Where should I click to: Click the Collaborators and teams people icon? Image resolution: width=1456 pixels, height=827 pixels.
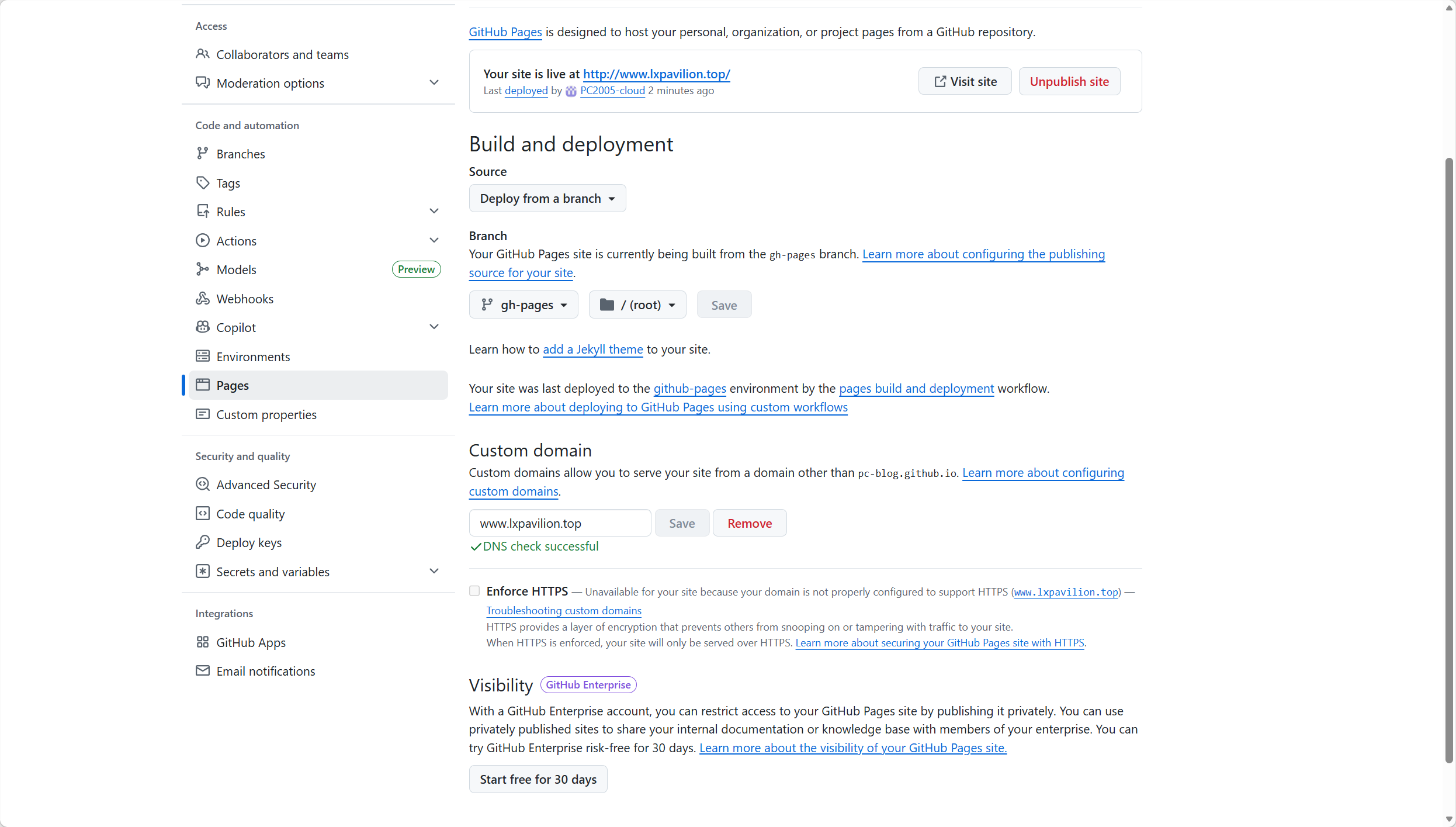pyautogui.click(x=203, y=54)
